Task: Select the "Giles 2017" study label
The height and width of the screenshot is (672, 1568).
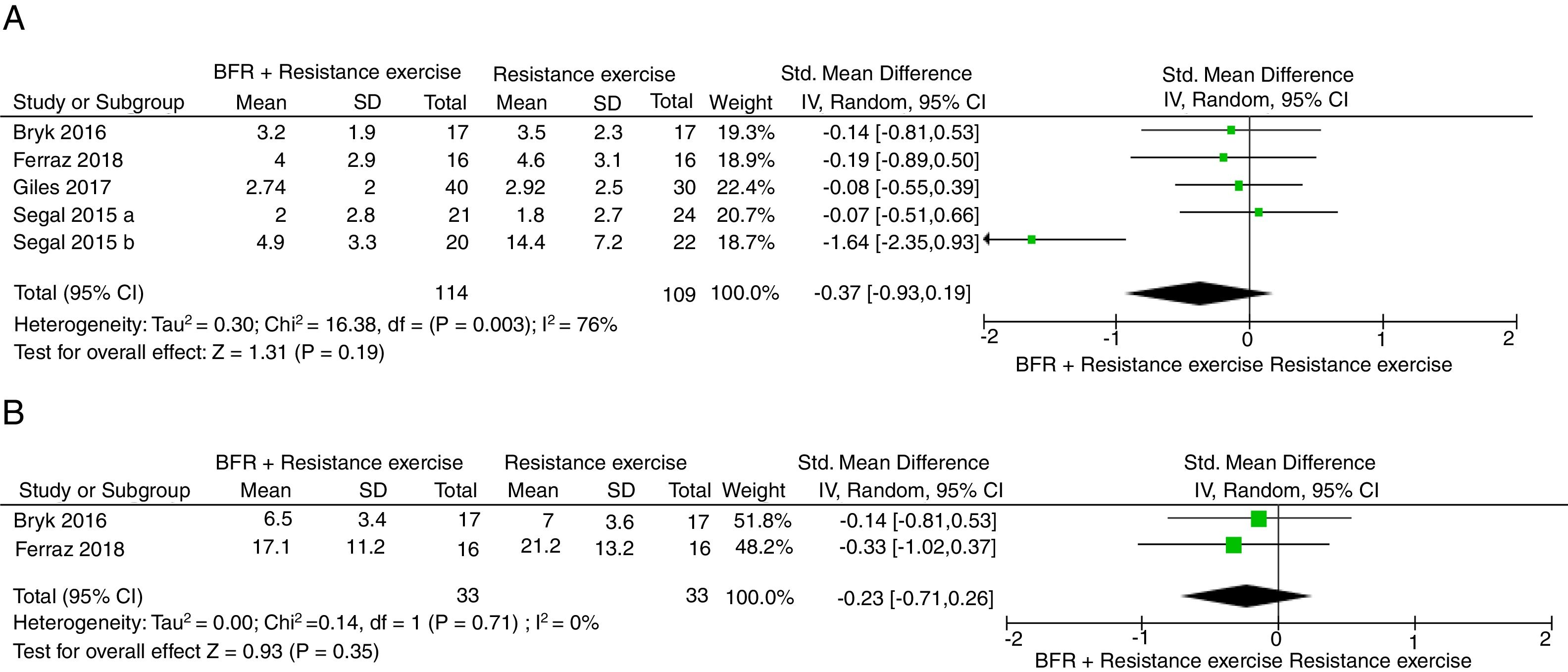Action: coord(62,187)
